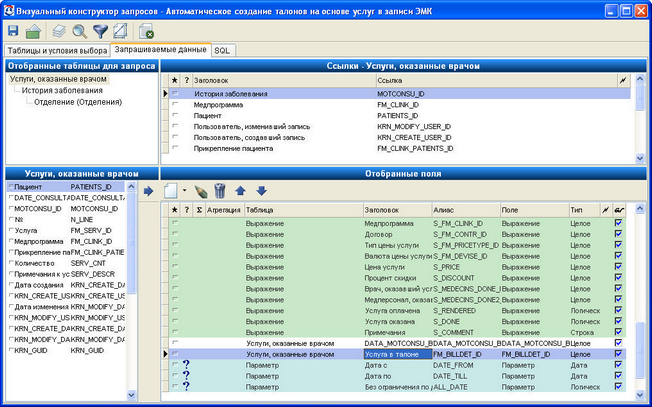
Task: Move field up with blue up arrow
Action: 240,191
